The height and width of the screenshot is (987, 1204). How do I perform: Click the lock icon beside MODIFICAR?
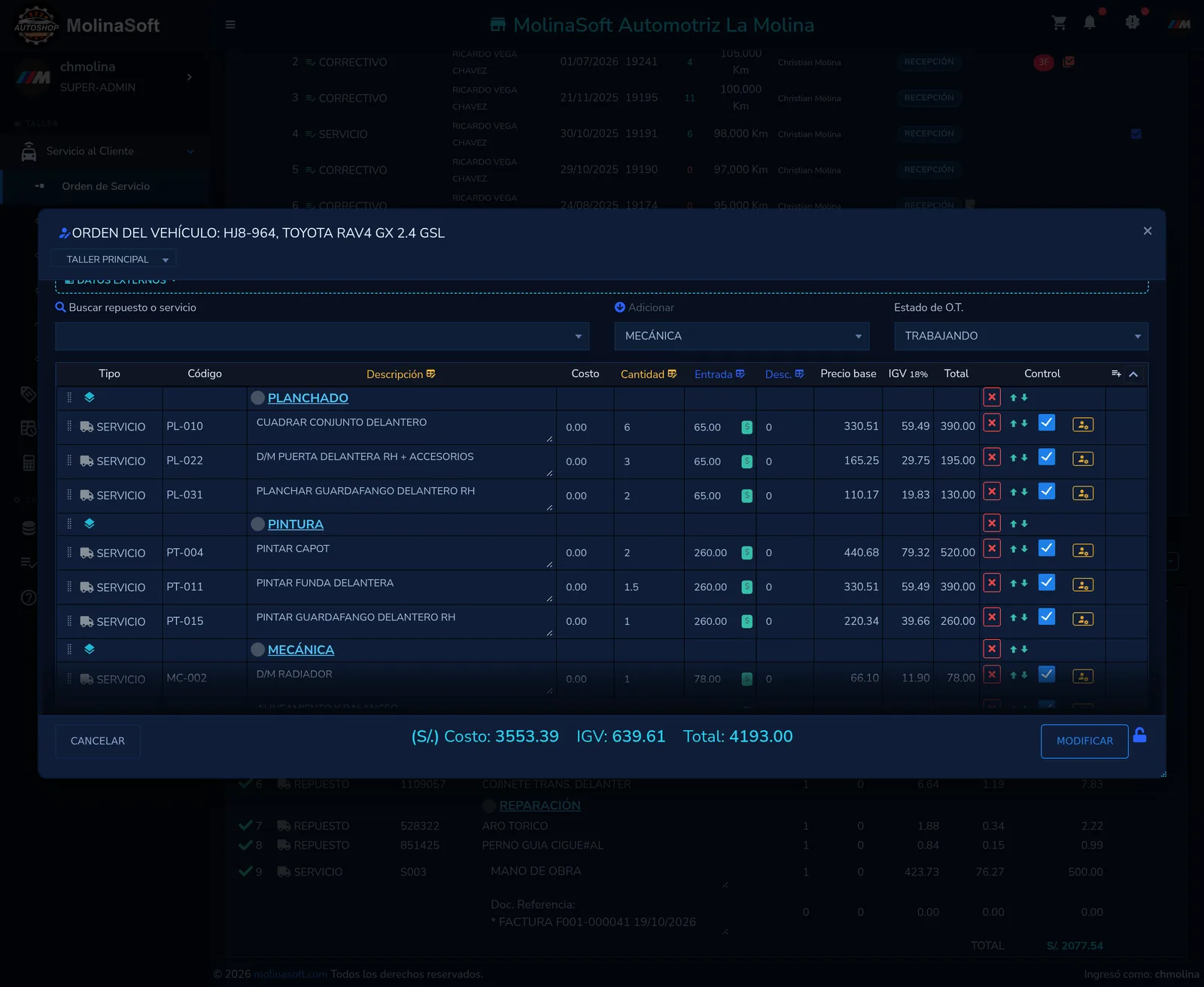[x=1140, y=736]
